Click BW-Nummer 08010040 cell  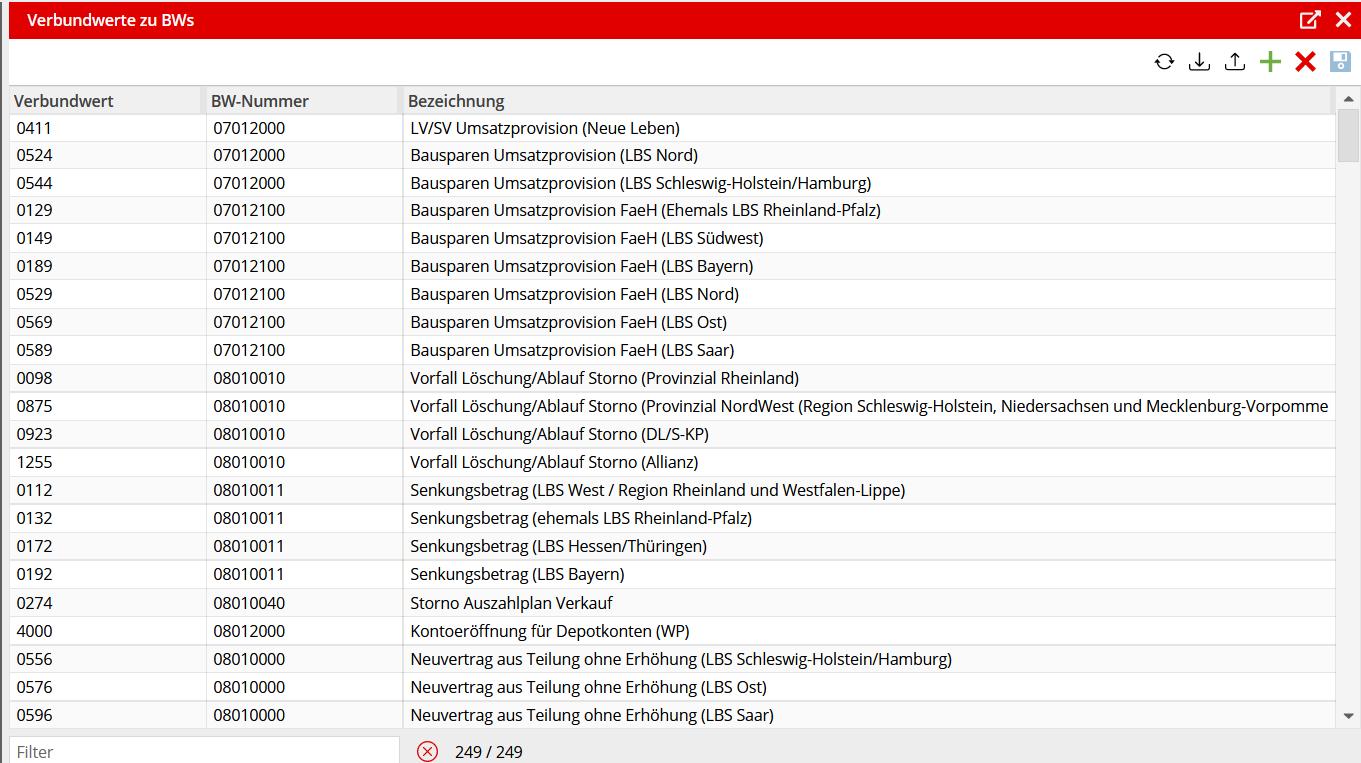pyautogui.click(x=304, y=603)
